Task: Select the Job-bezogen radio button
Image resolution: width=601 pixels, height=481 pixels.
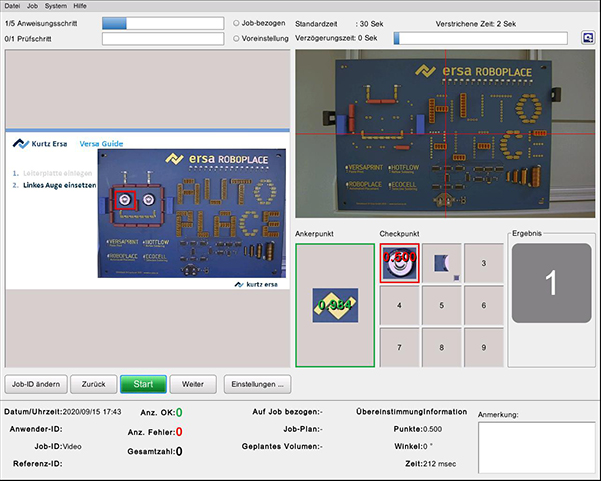Action: click(235, 22)
